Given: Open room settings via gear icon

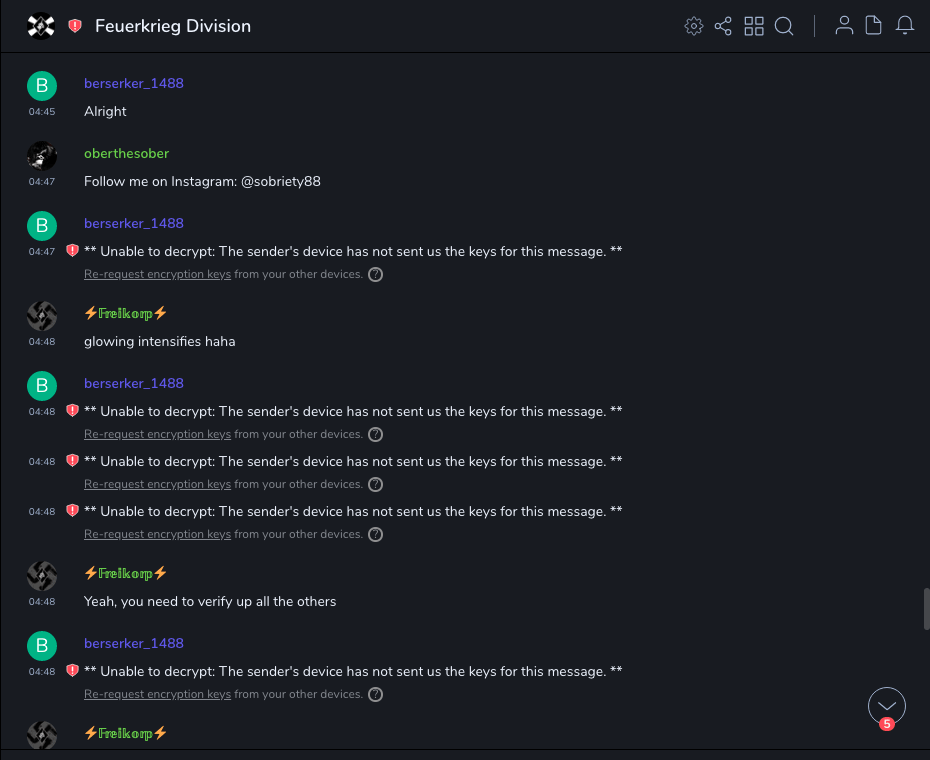Looking at the screenshot, I should coord(693,26).
